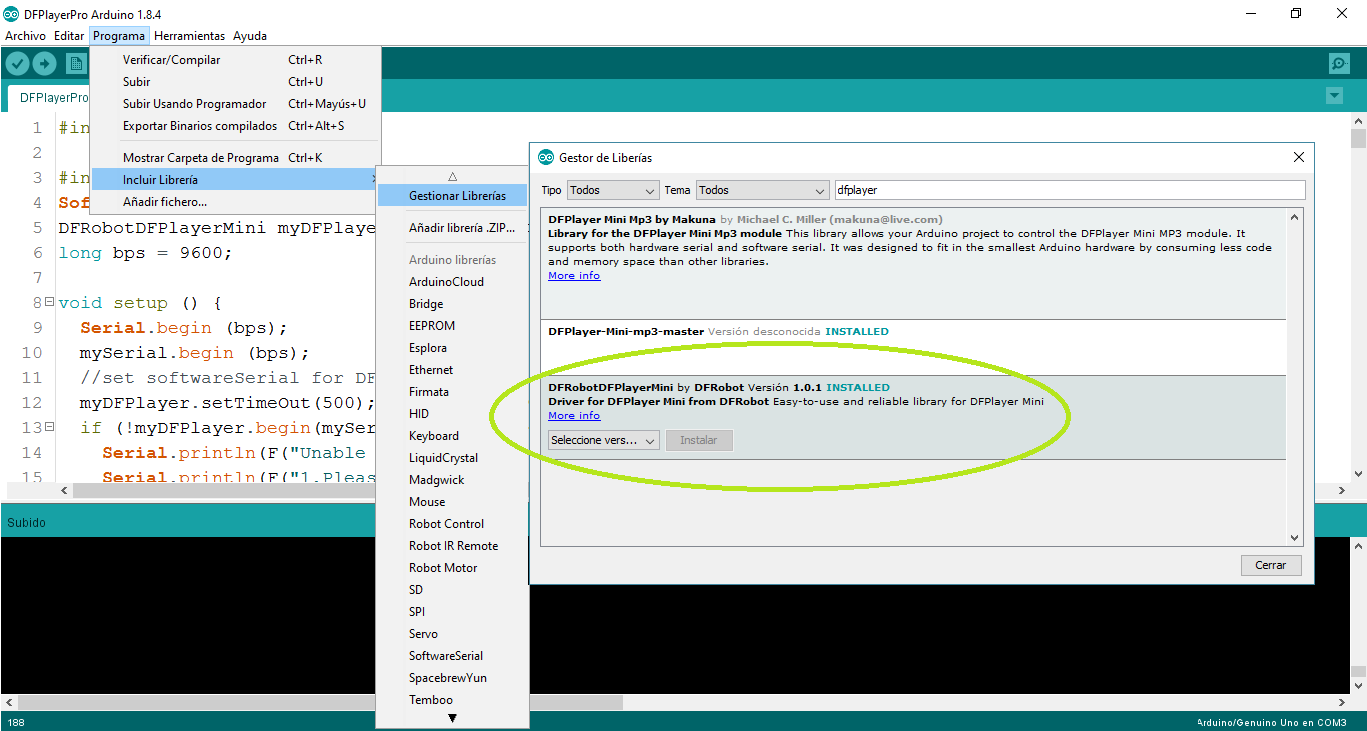Include the Keyboard library
This screenshot has height=731, width=1367.
tap(452, 436)
